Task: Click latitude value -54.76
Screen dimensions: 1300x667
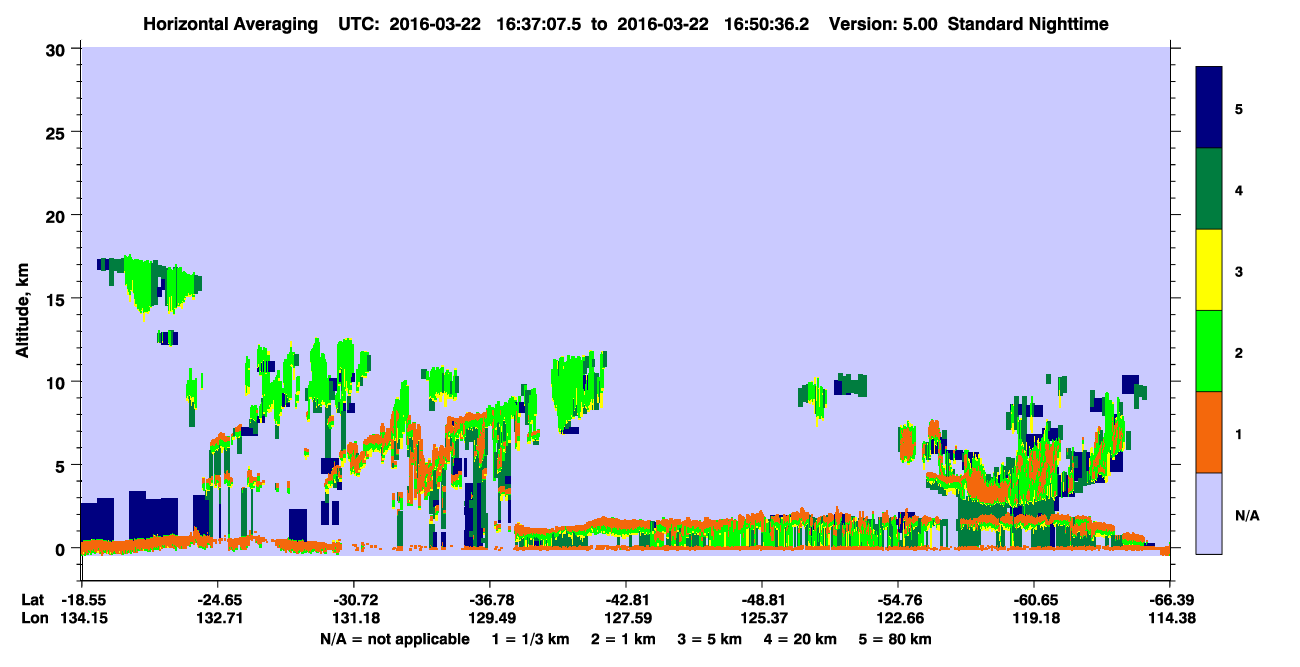Action: pyautogui.click(x=898, y=599)
